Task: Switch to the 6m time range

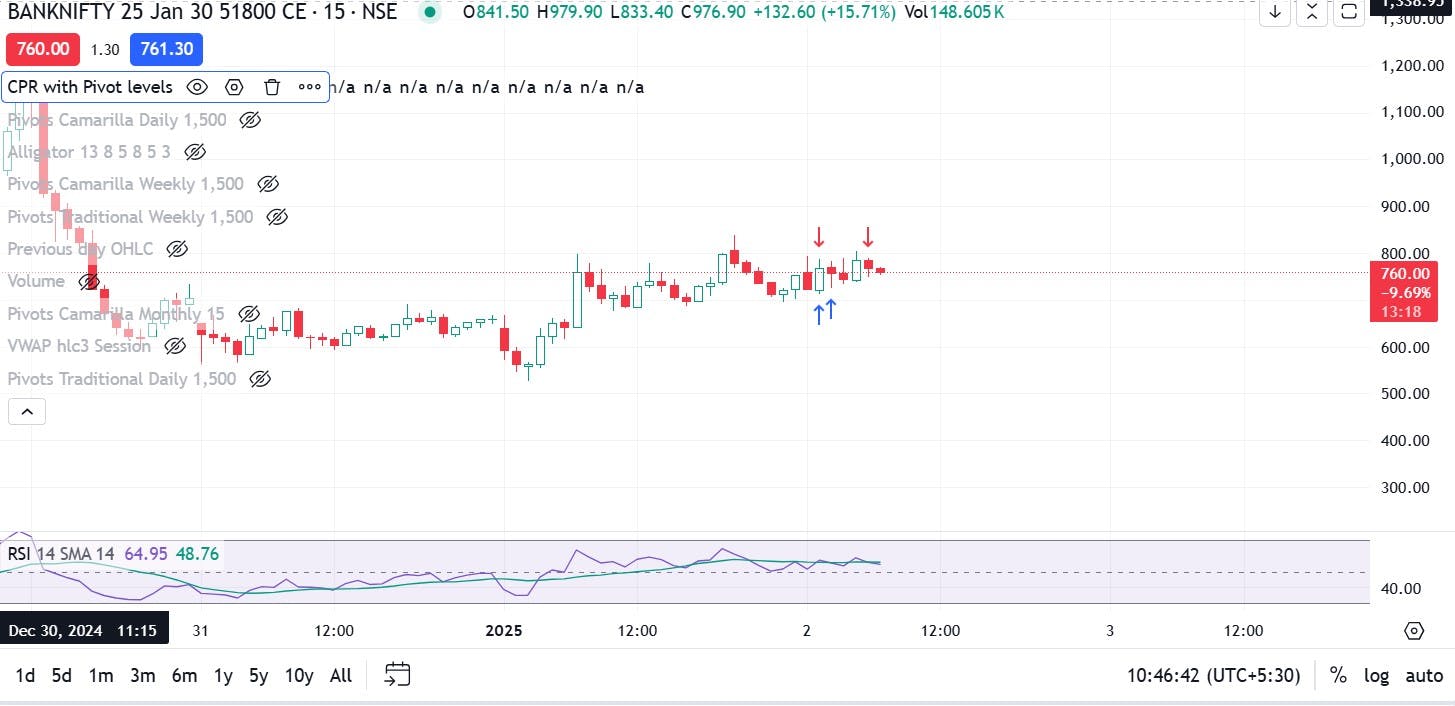Action: 184,675
